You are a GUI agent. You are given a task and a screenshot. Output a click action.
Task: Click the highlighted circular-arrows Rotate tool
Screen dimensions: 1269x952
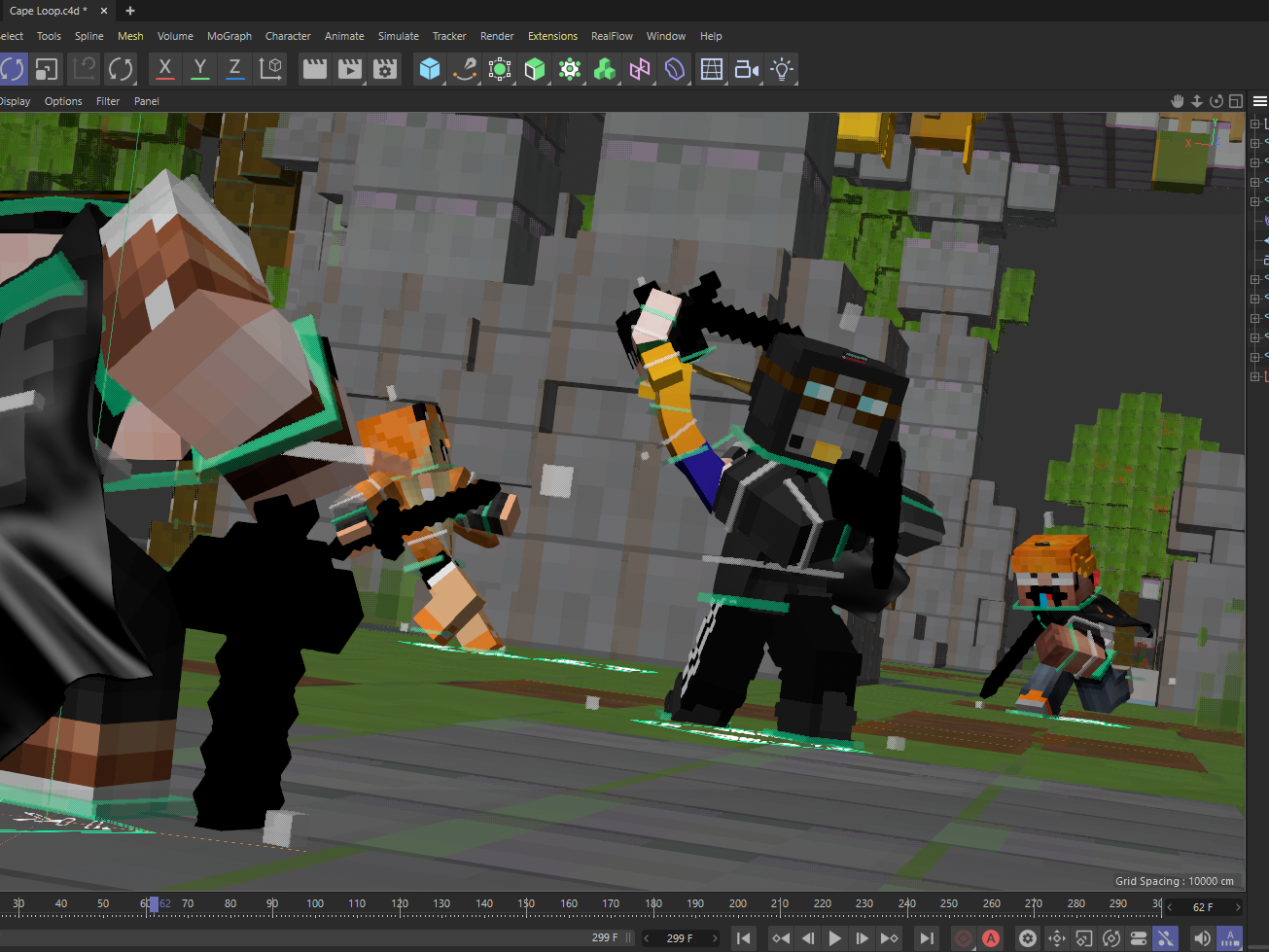[12, 69]
